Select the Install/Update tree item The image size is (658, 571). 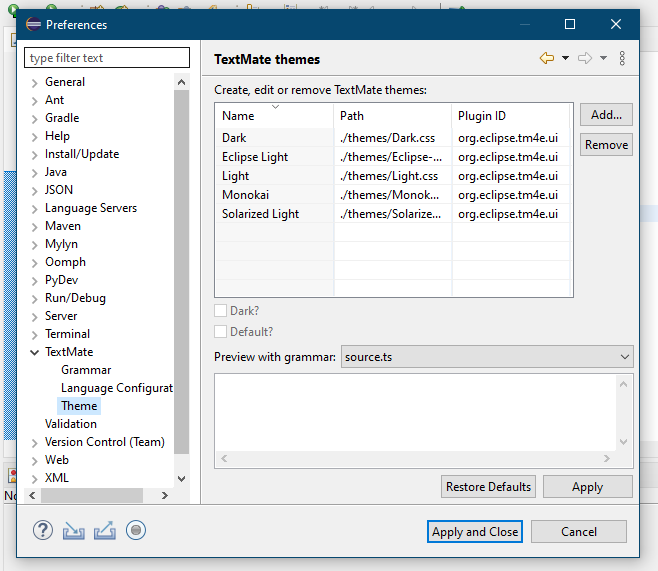[82, 154]
